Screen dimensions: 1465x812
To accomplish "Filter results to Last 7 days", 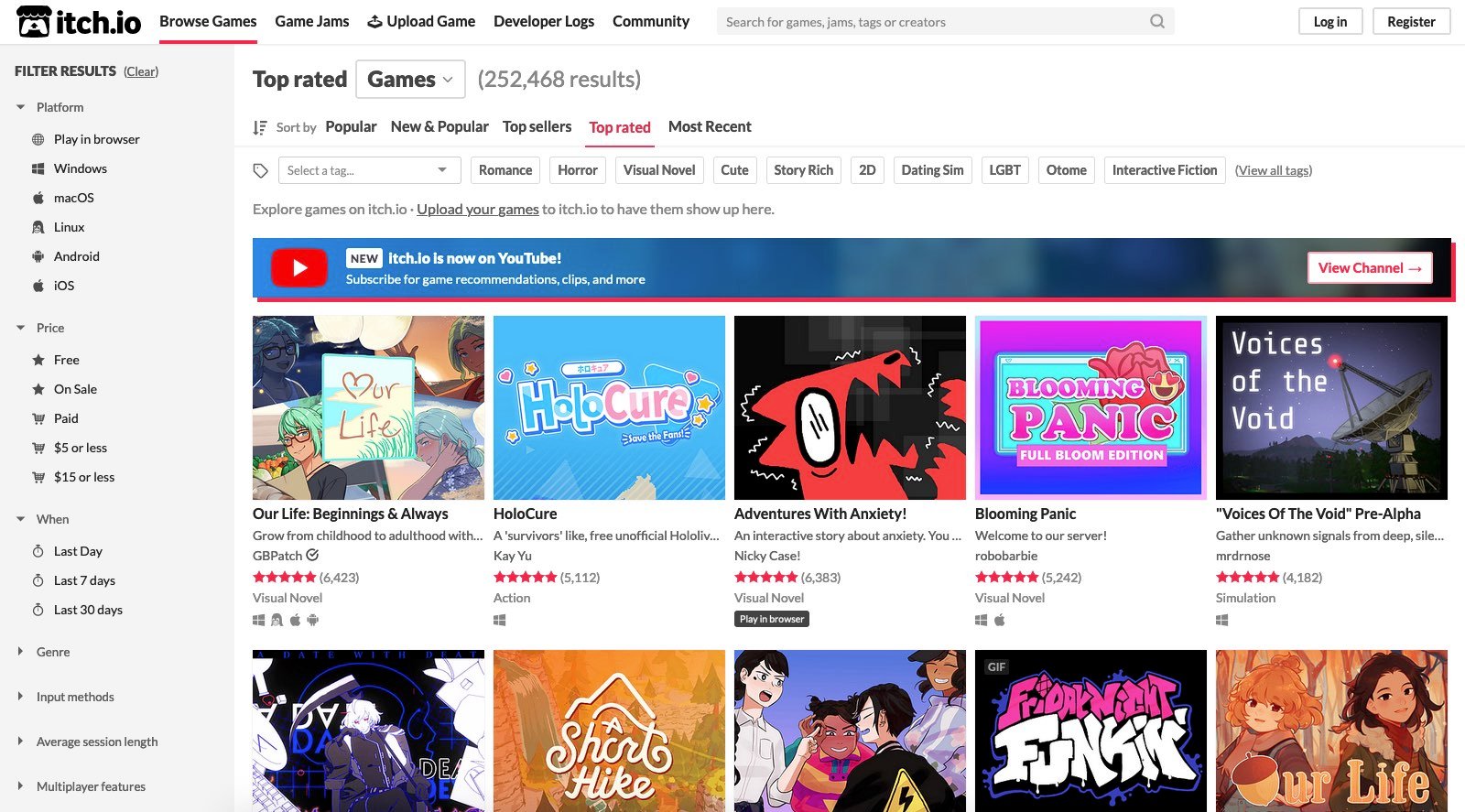I will click(84, 580).
